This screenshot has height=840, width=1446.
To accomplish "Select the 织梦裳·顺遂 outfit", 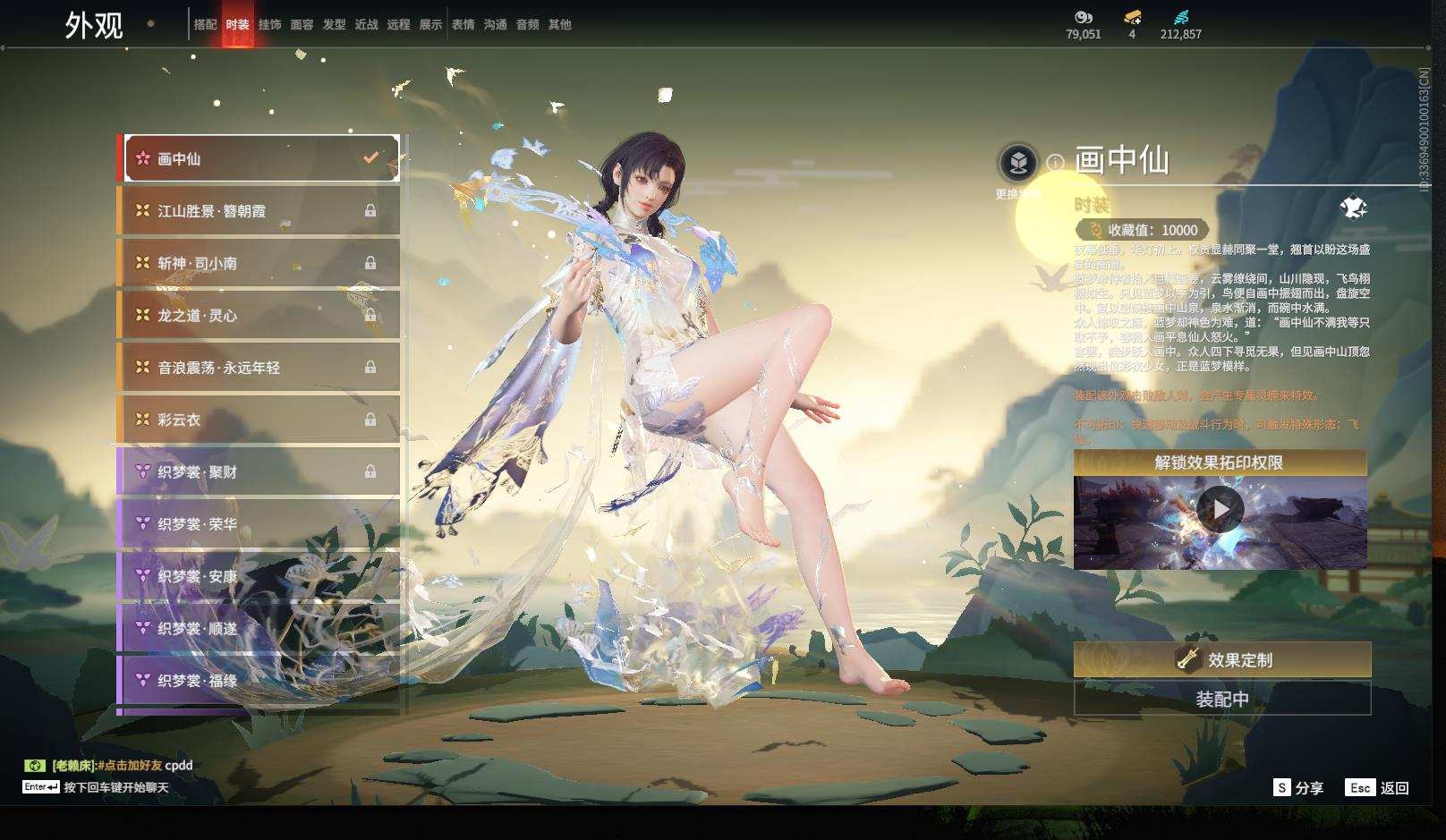I will [260, 628].
